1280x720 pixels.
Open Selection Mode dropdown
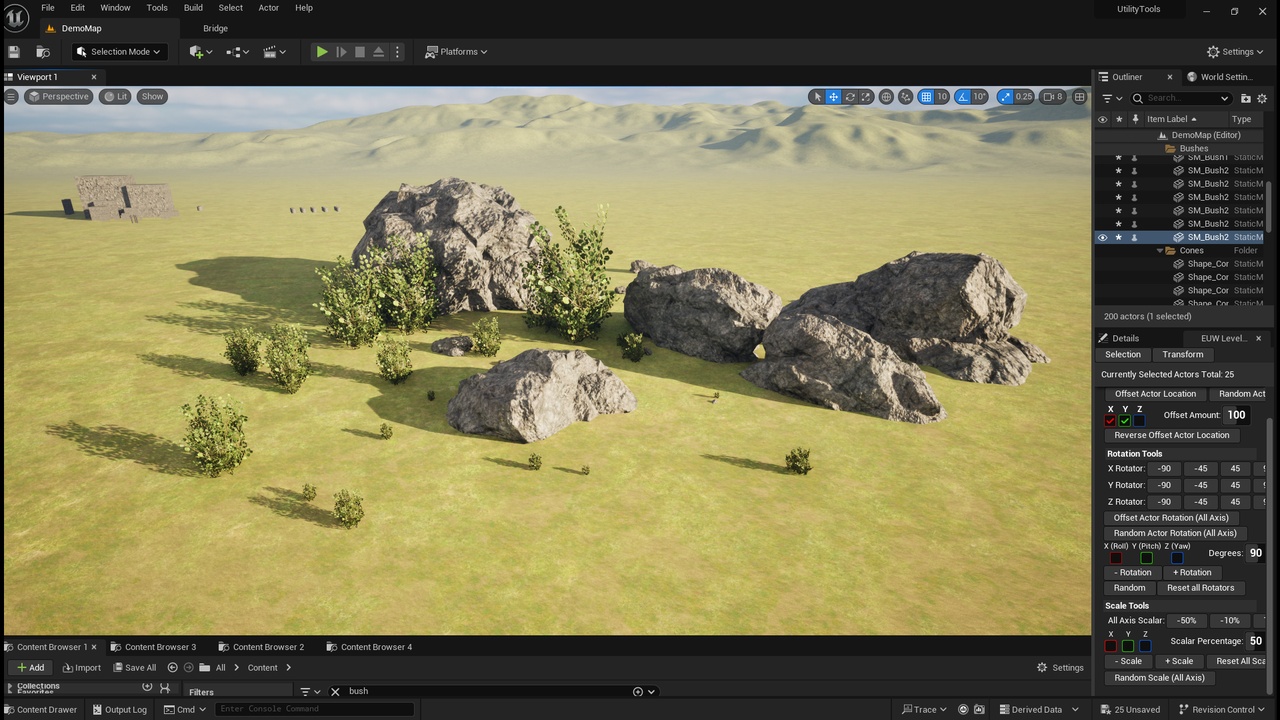click(118, 52)
